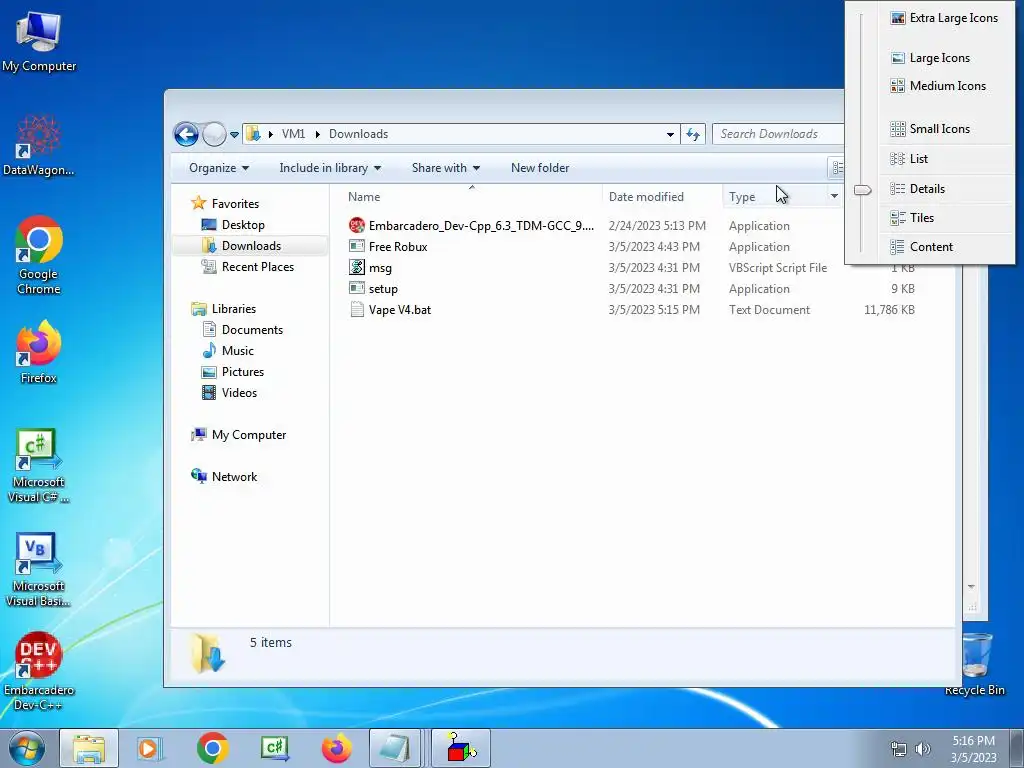The height and width of the screenshot is (768, 1024).
Task: Click the Refresh button
Action: tap(693, 135)
